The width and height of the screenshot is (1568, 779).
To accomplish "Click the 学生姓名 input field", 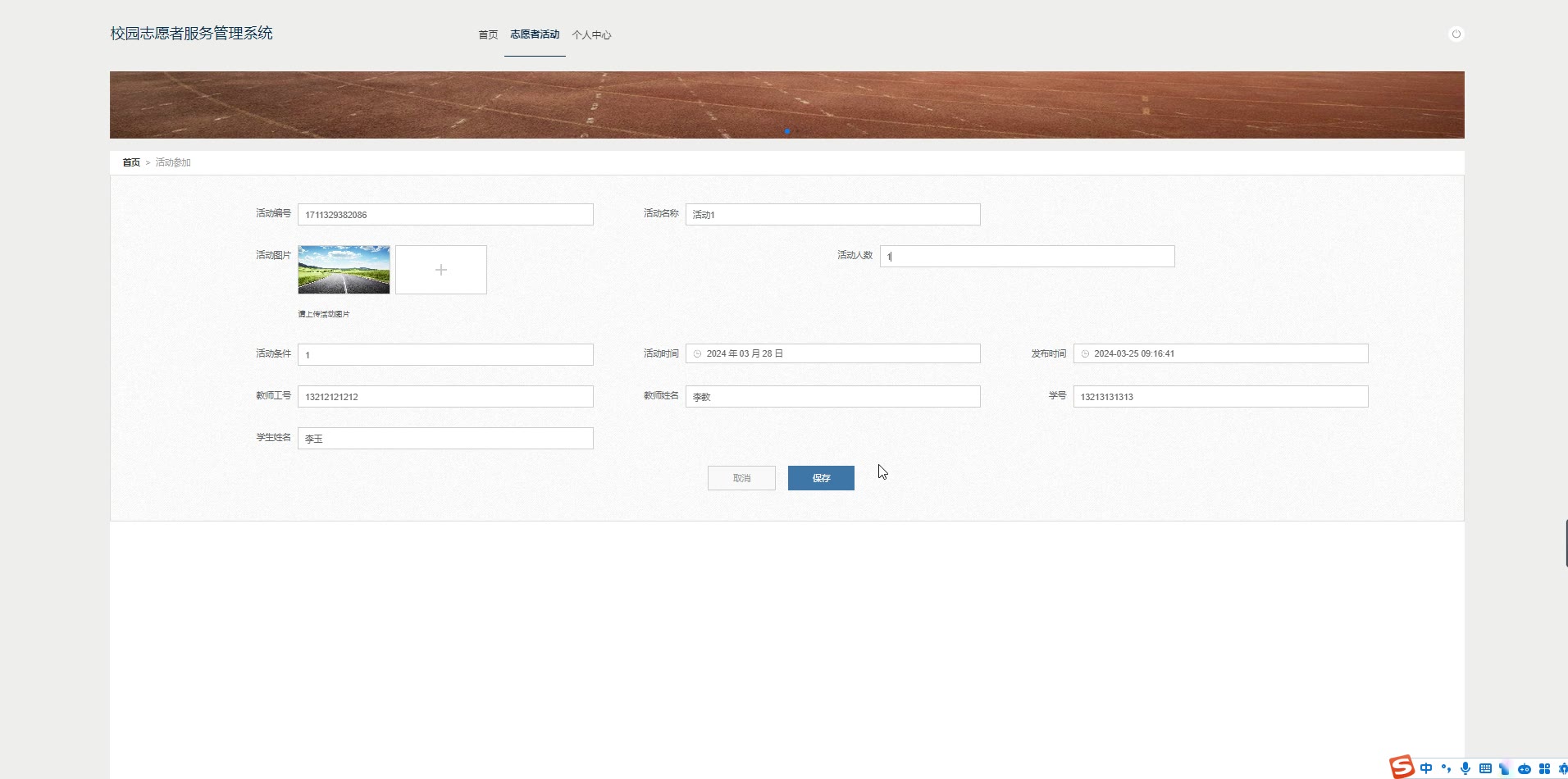I will (x=445, y=439).
